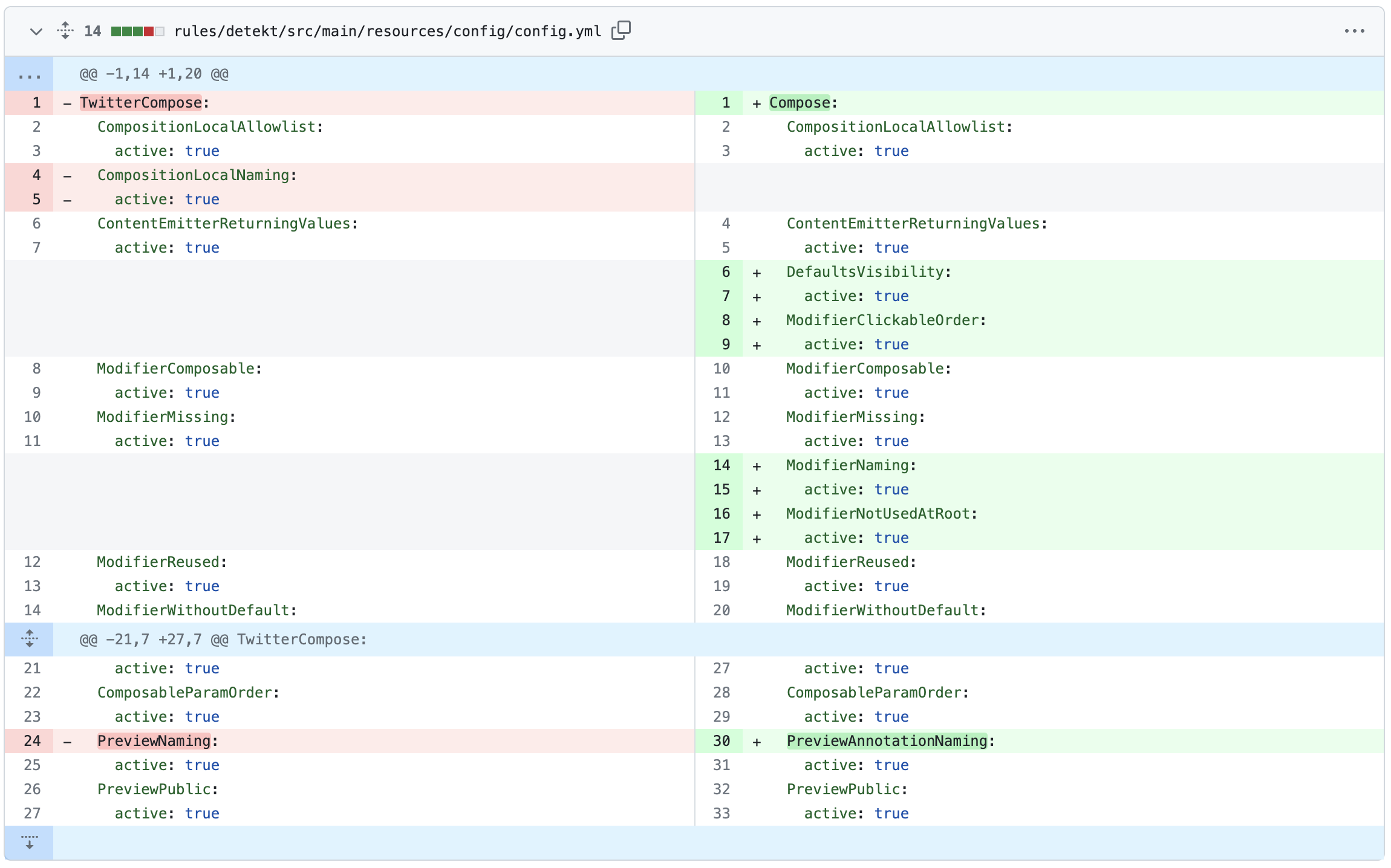
Task: Expand context around the second hunk header
Action: click(28, 638)
